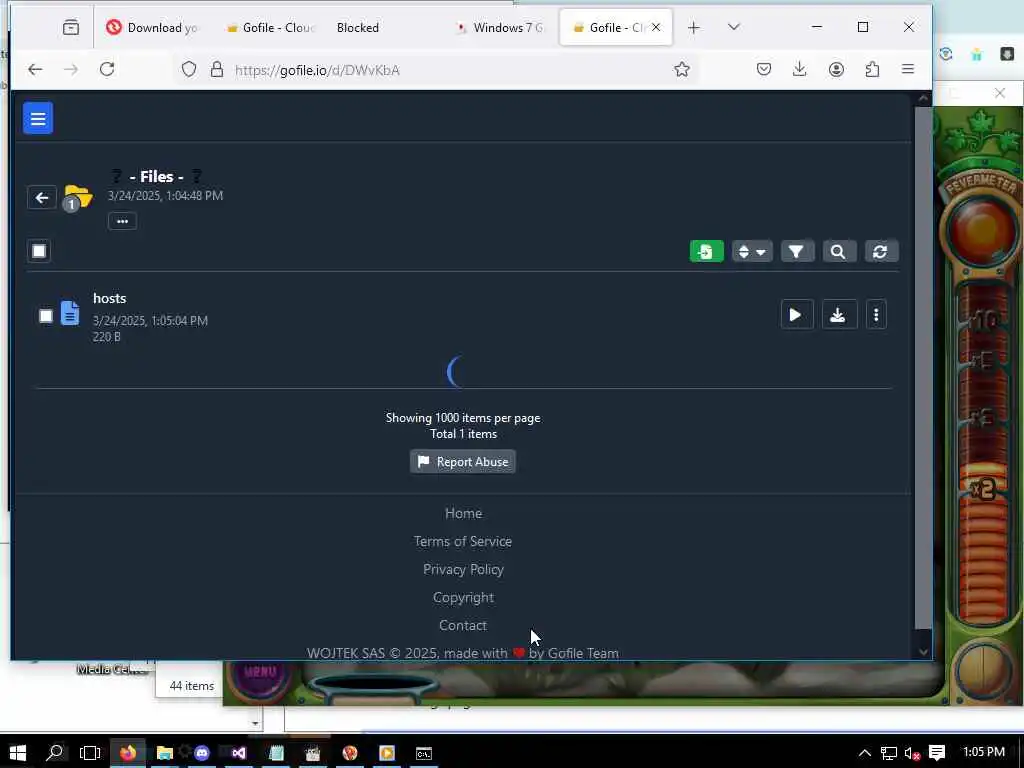The height and width of the screenshot is (768, 1024).
Task: Click the Fever Meter orb in game window
Action: [981, 231]
